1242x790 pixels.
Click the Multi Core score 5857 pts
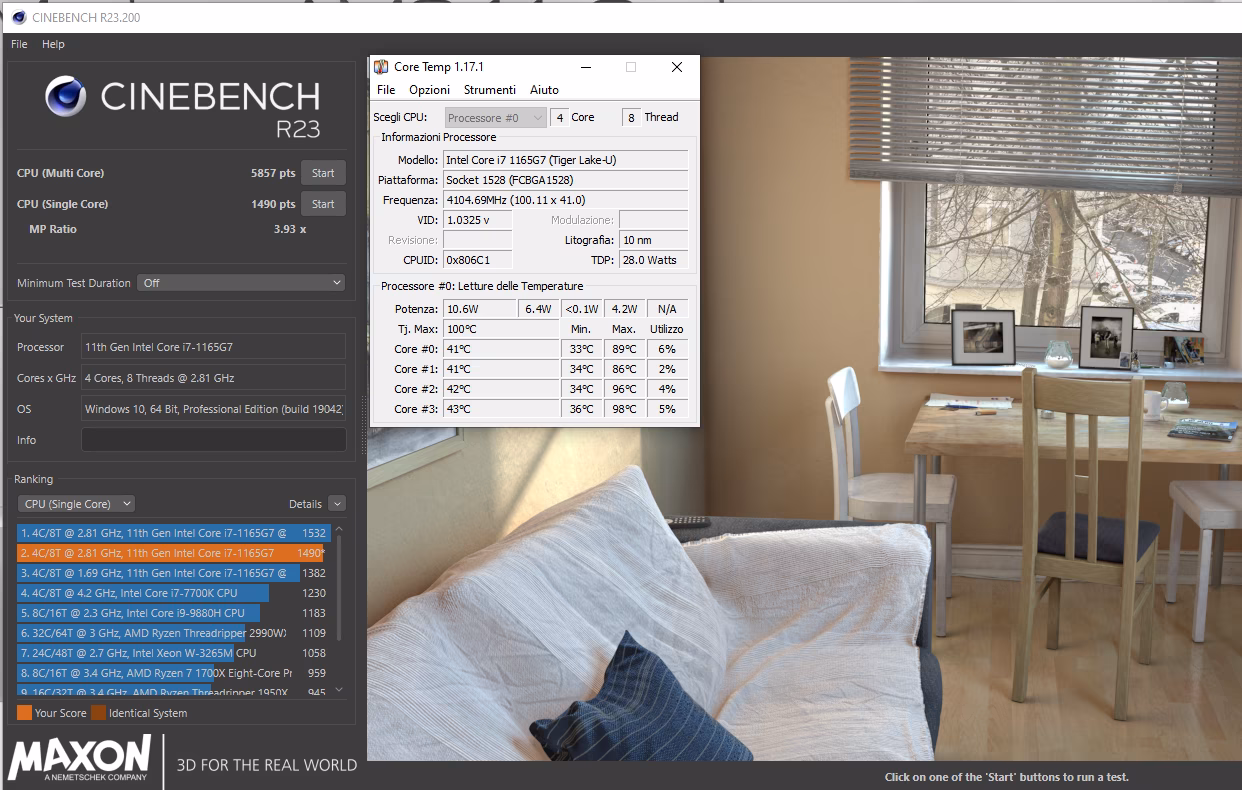click(x=273, y=173)
